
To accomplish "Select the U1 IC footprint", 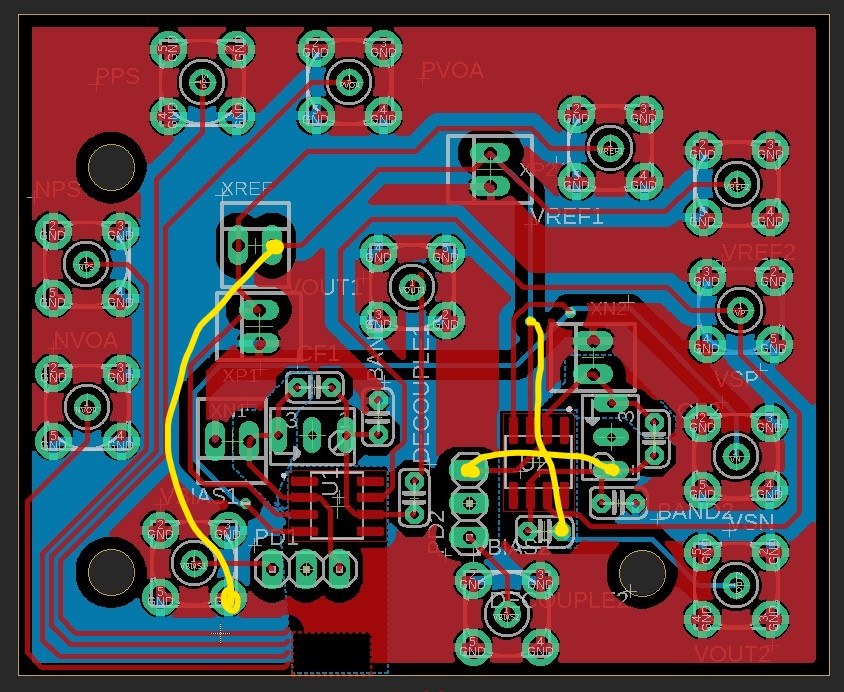I will 337,504.
